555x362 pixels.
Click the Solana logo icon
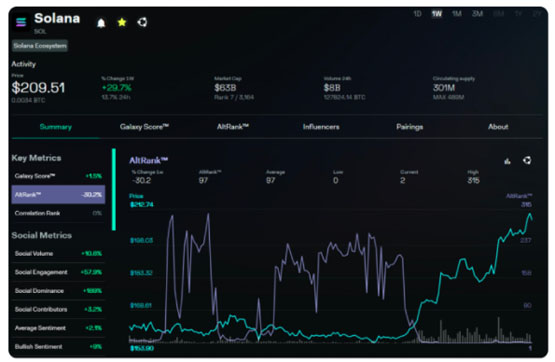[21, 22]
